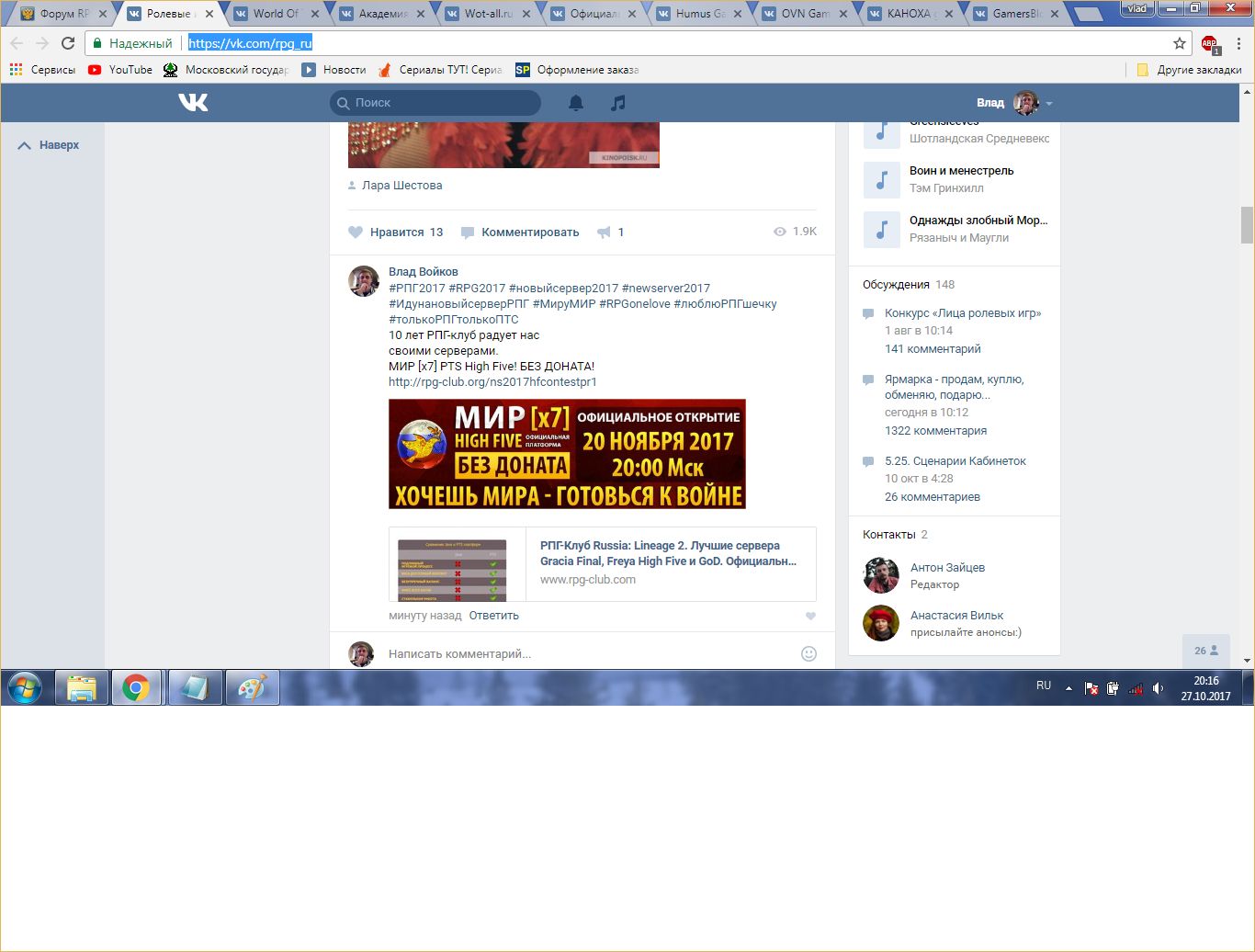Screen dimensions: 1255x952
Task: Share the post via megaphone icon
Action: 610,232
